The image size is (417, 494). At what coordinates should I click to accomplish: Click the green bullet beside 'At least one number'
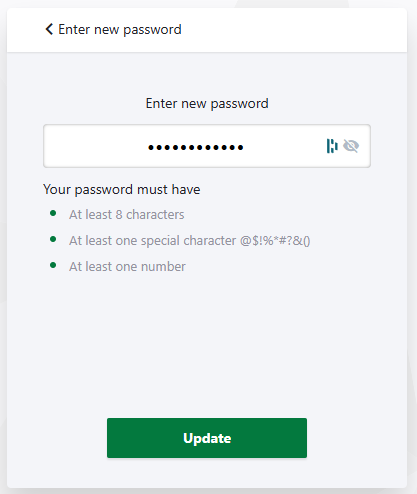53,265
